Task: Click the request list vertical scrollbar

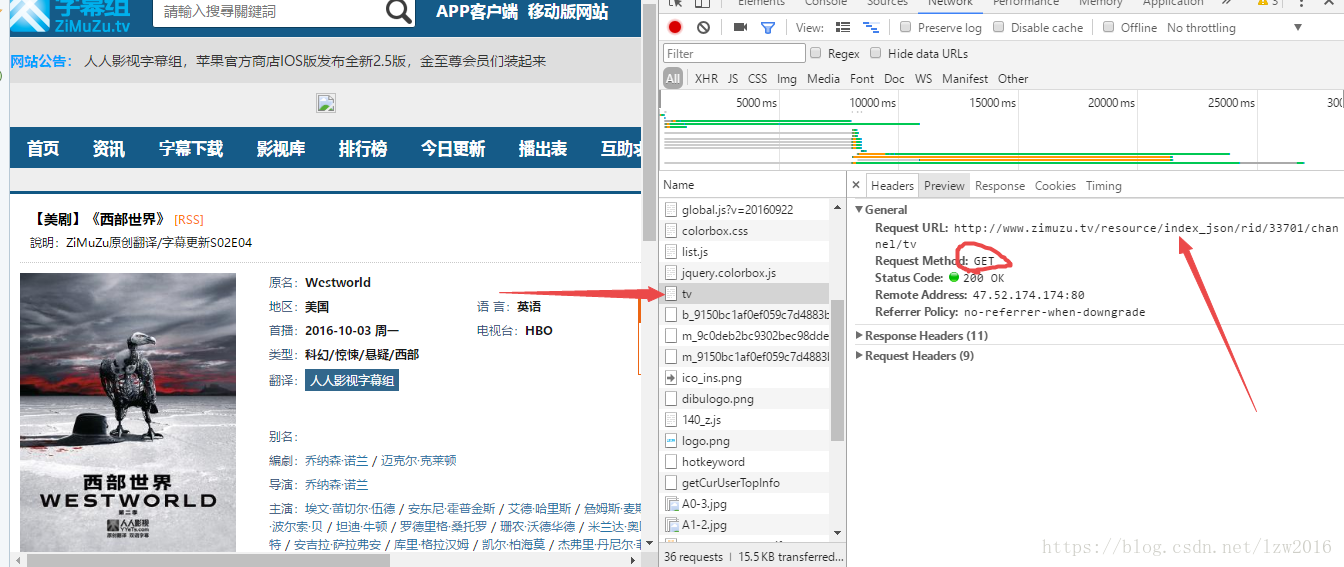Action: click(x=838, y=370)
